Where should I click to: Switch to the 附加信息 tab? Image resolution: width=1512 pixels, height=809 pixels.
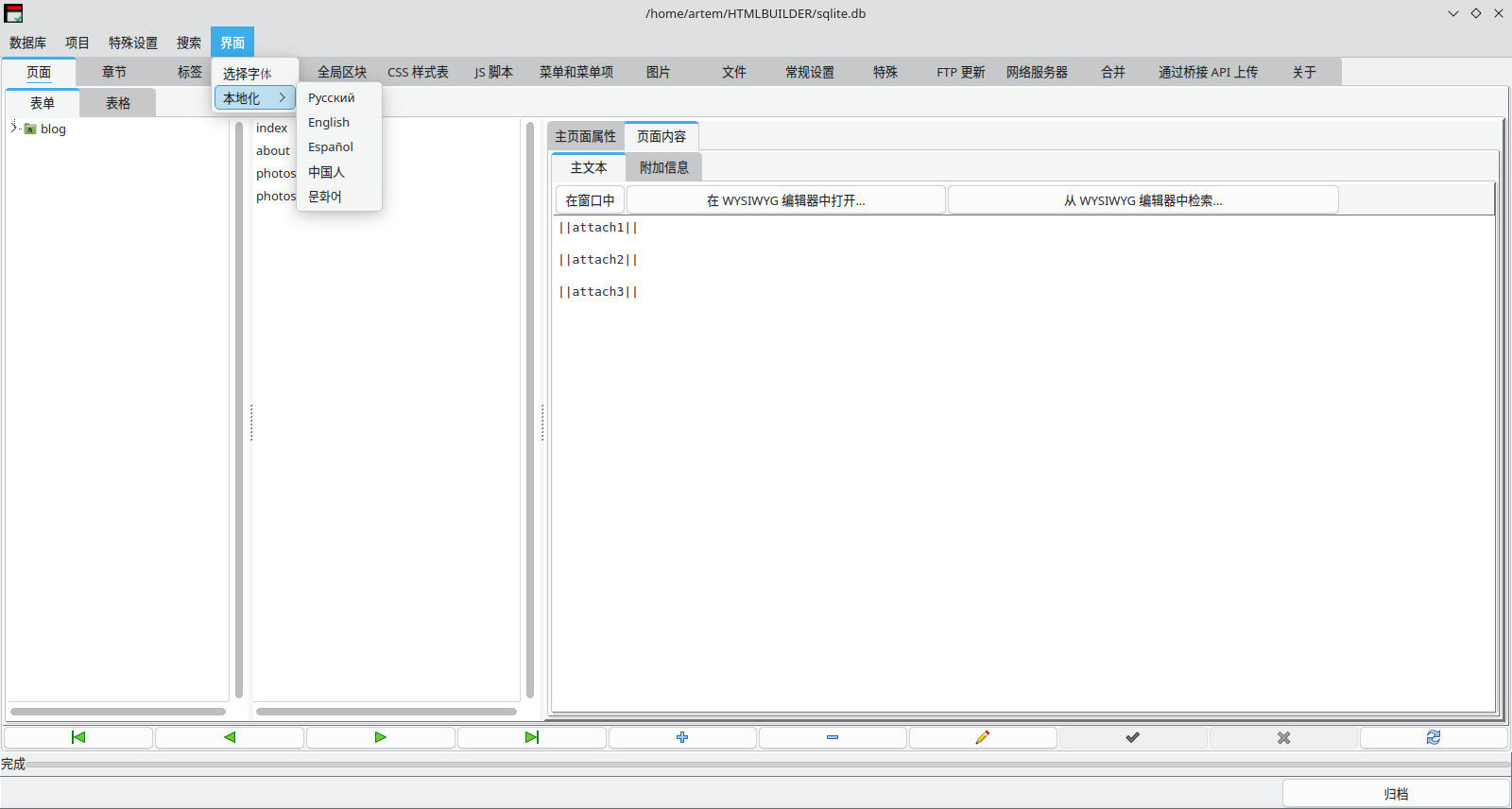point(664,167)
